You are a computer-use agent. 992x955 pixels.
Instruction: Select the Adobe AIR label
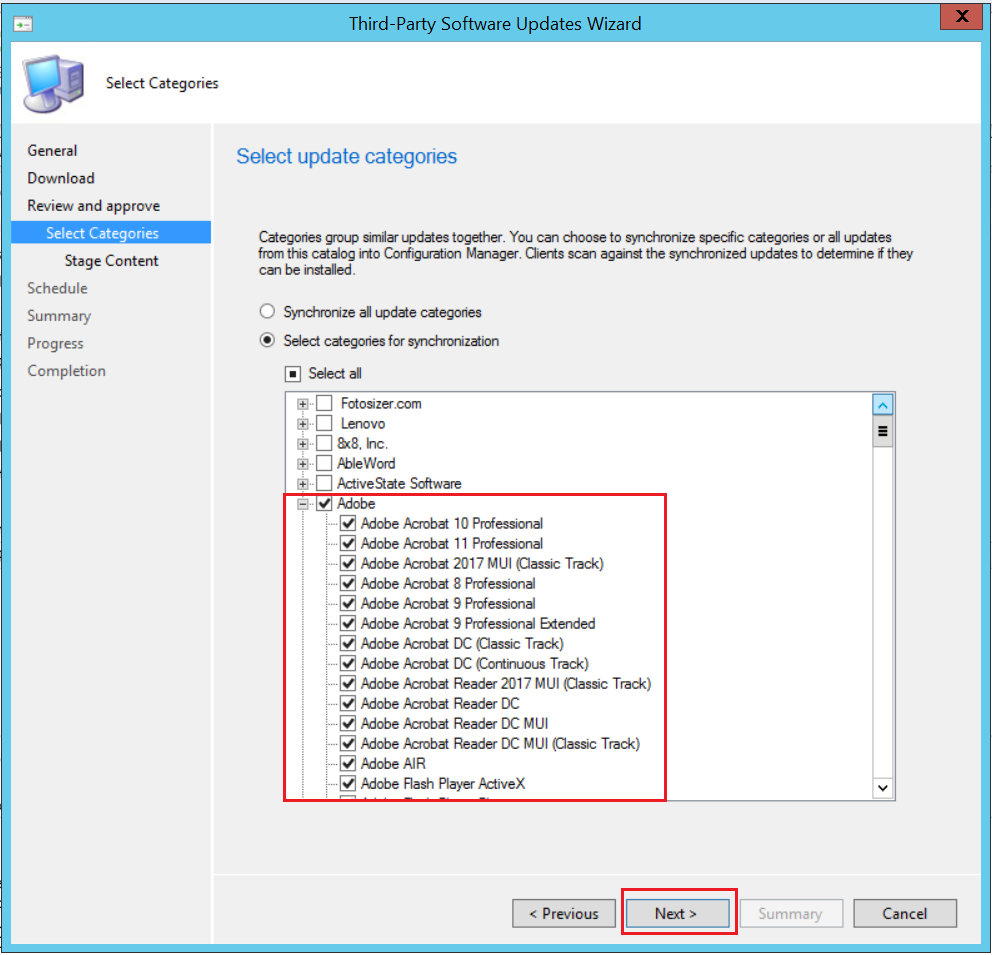pyautogui.click(x=394, y=763)
